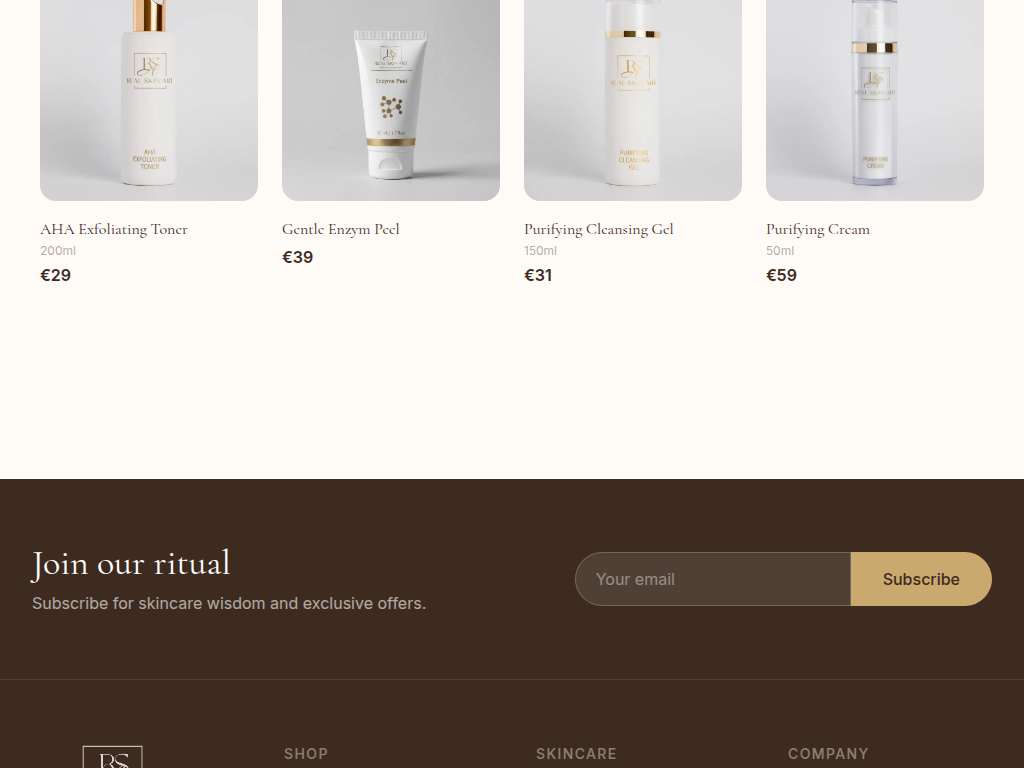Click the Purifying Cleansing Gel title
Viewport: 1024px width, 768px height.
[598, 229]
